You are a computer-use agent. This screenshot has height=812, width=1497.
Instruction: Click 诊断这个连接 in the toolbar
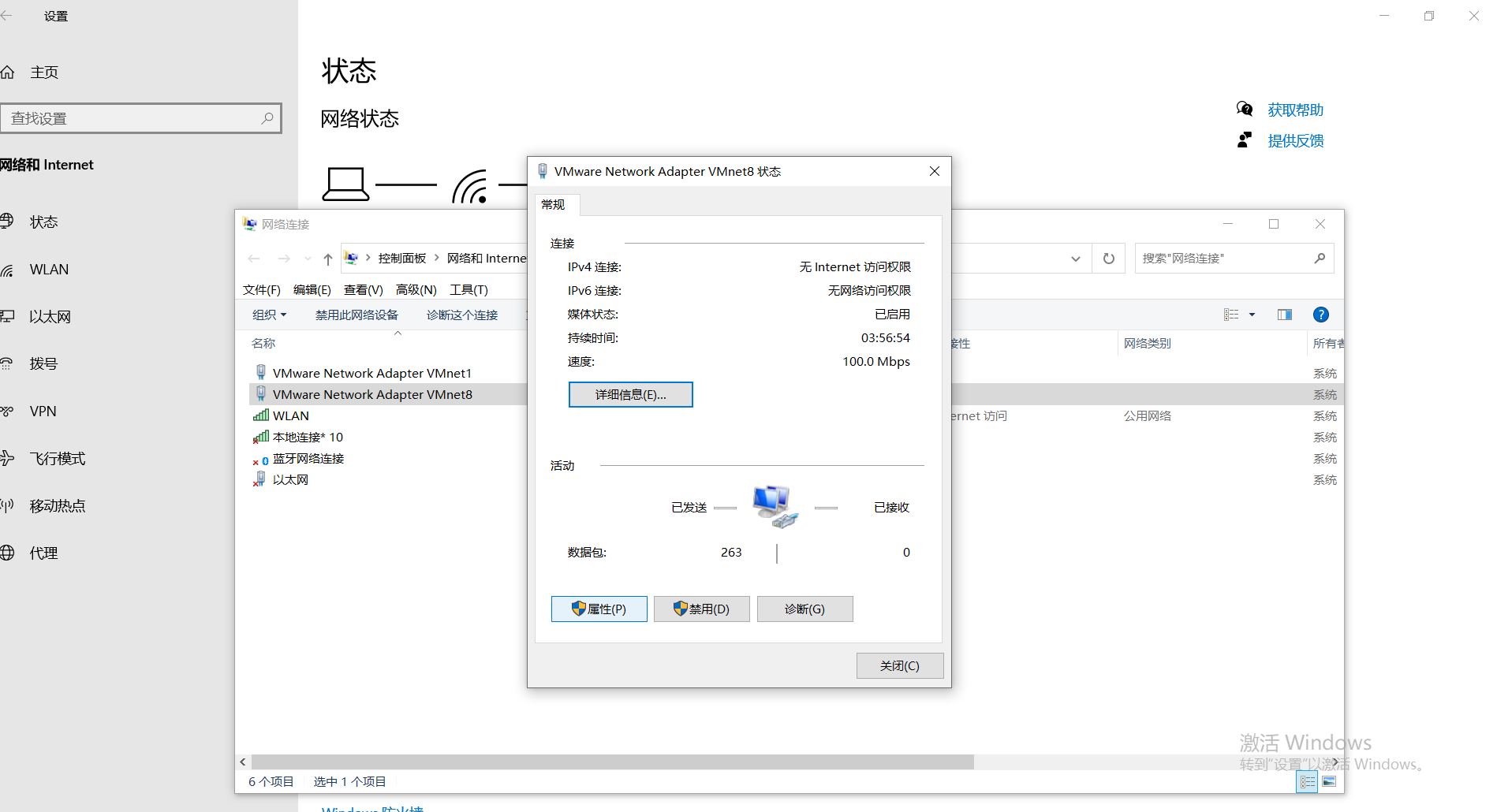pos(462,315)
